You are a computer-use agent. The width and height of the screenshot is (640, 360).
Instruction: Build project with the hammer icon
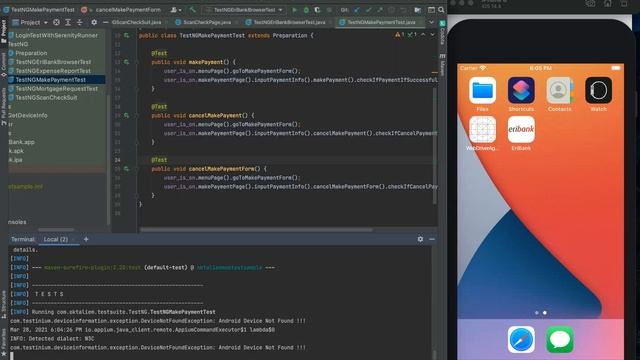pyautogui.click(x=193, y=9)
